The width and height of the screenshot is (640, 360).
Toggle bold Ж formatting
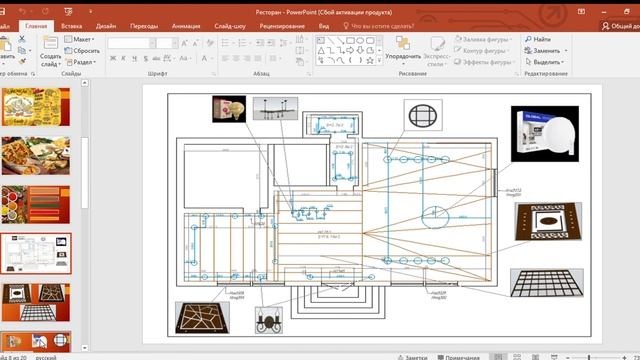(x=113, y=58)
